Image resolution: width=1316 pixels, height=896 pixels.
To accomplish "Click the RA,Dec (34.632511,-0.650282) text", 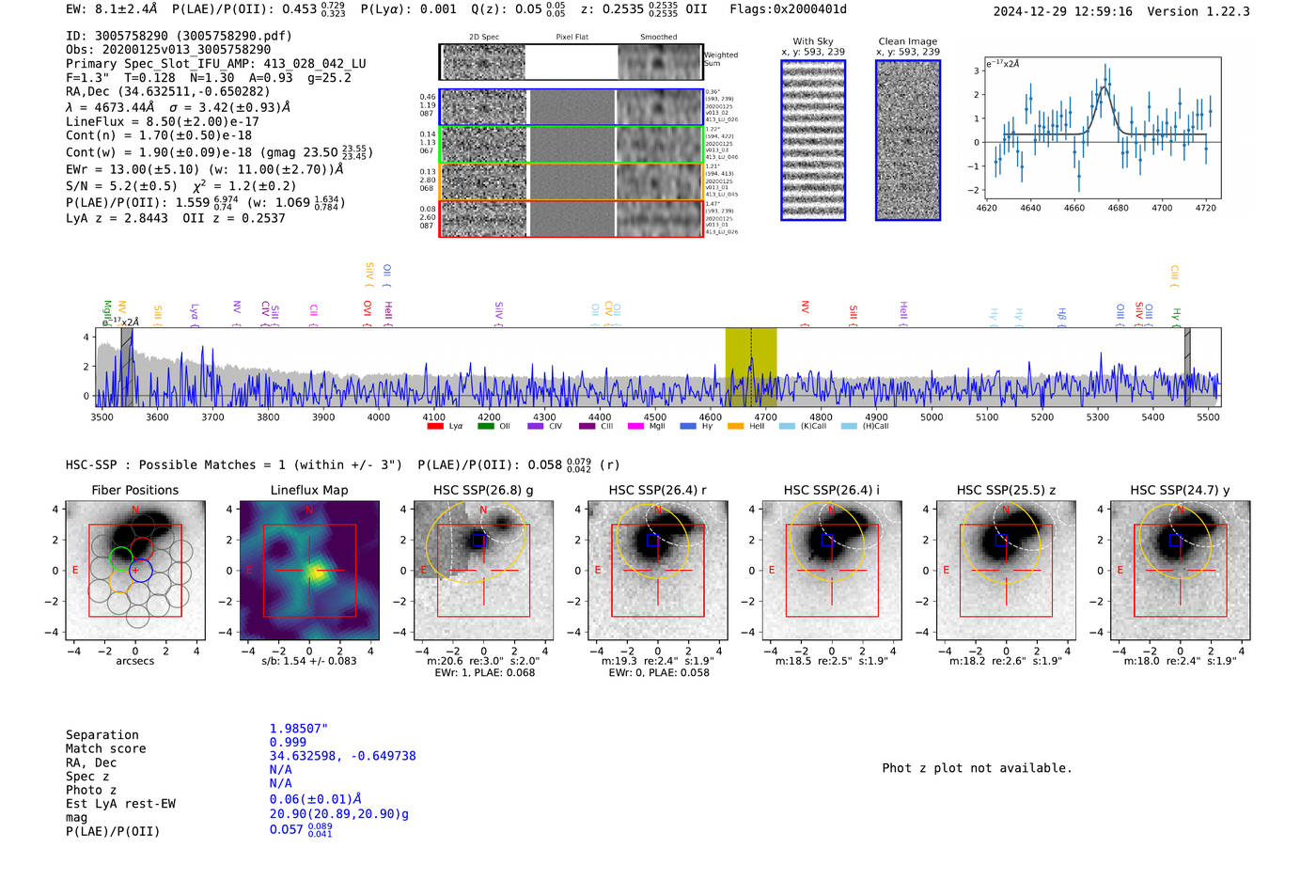I will pos(168,91).
